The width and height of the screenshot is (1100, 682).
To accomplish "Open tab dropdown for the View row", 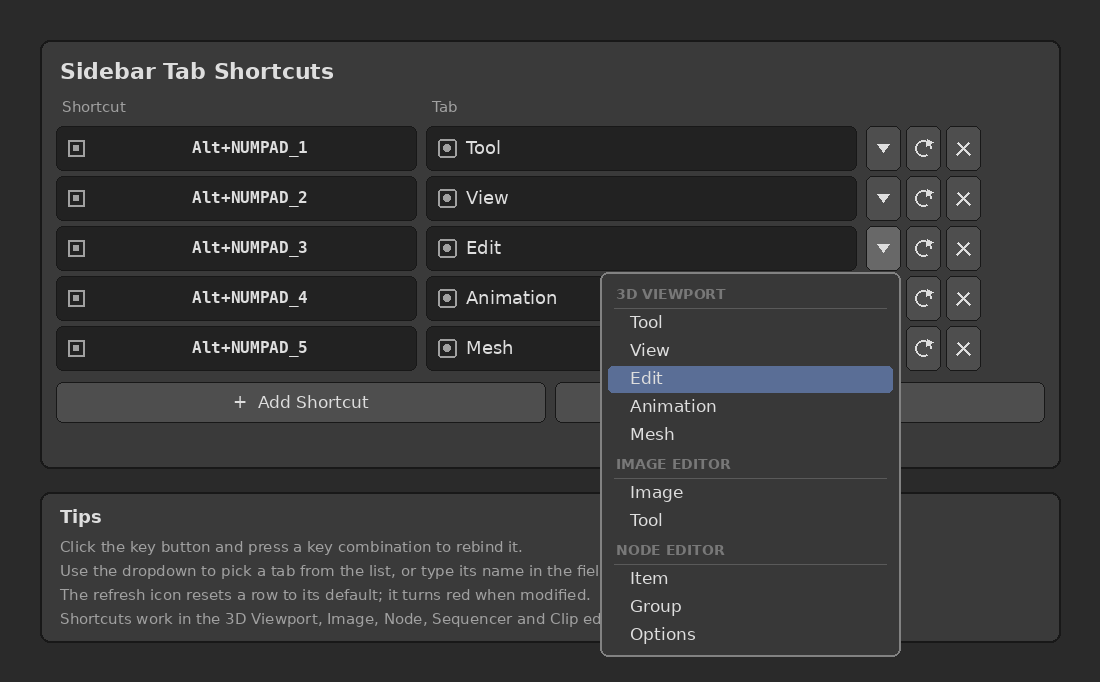I will [883, 199].
